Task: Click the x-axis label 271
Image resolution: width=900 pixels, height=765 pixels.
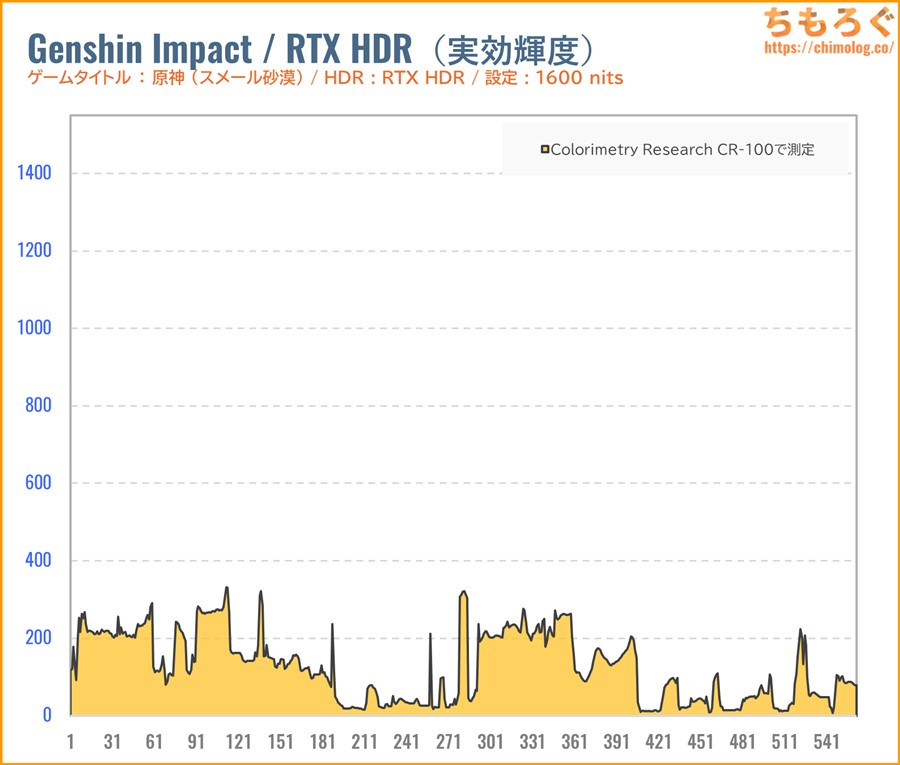Action: 448,741
